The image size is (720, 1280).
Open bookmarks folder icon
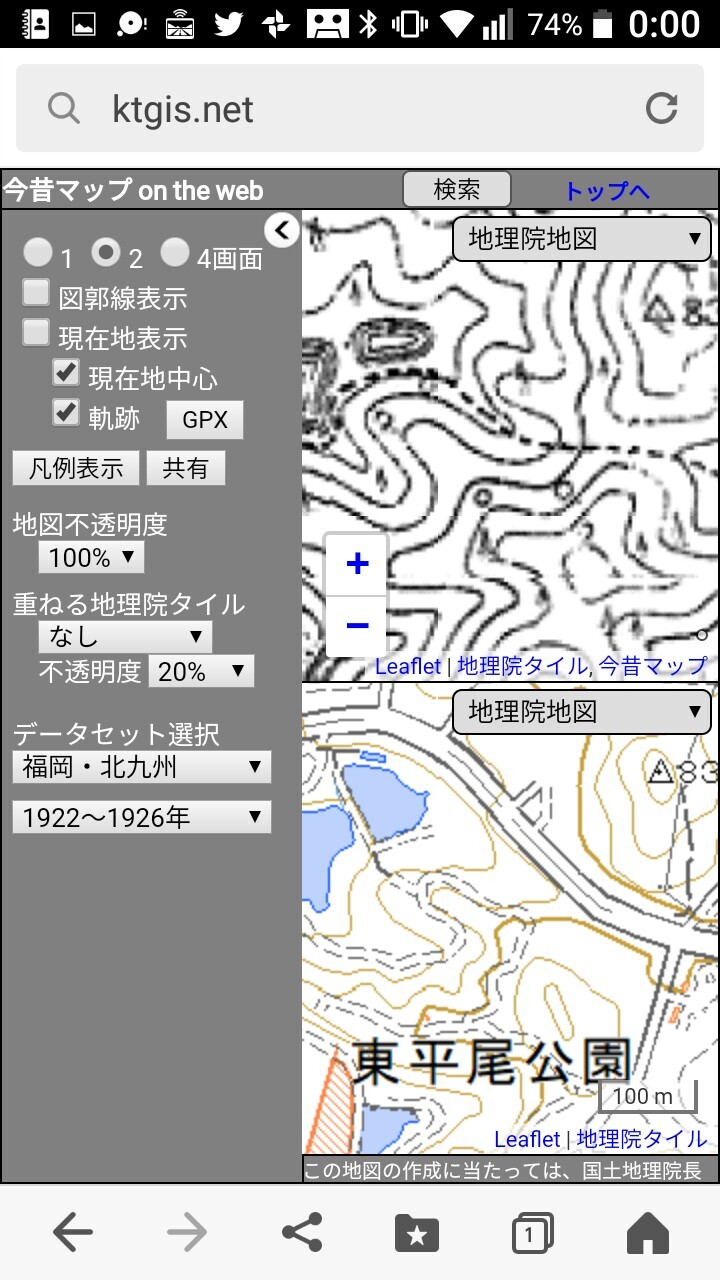pos(417,1233)
